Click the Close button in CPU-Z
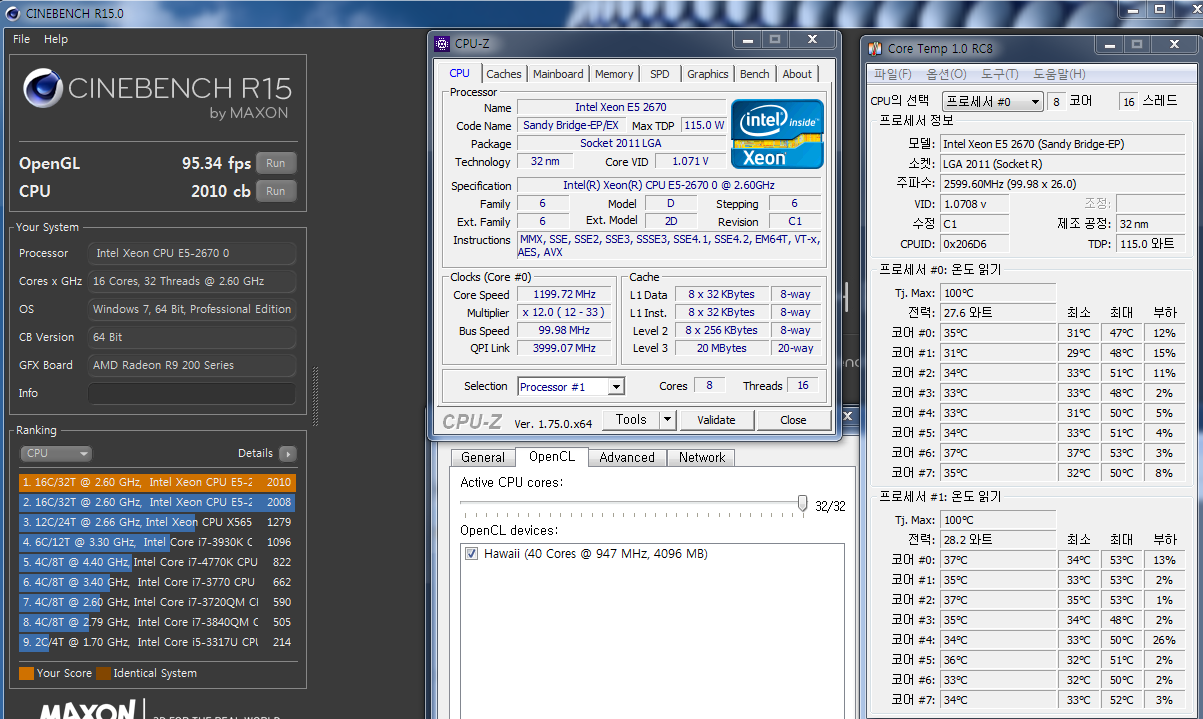This screenshot has width=1203, height=719. pyautogui.click(x=793, y=420)
